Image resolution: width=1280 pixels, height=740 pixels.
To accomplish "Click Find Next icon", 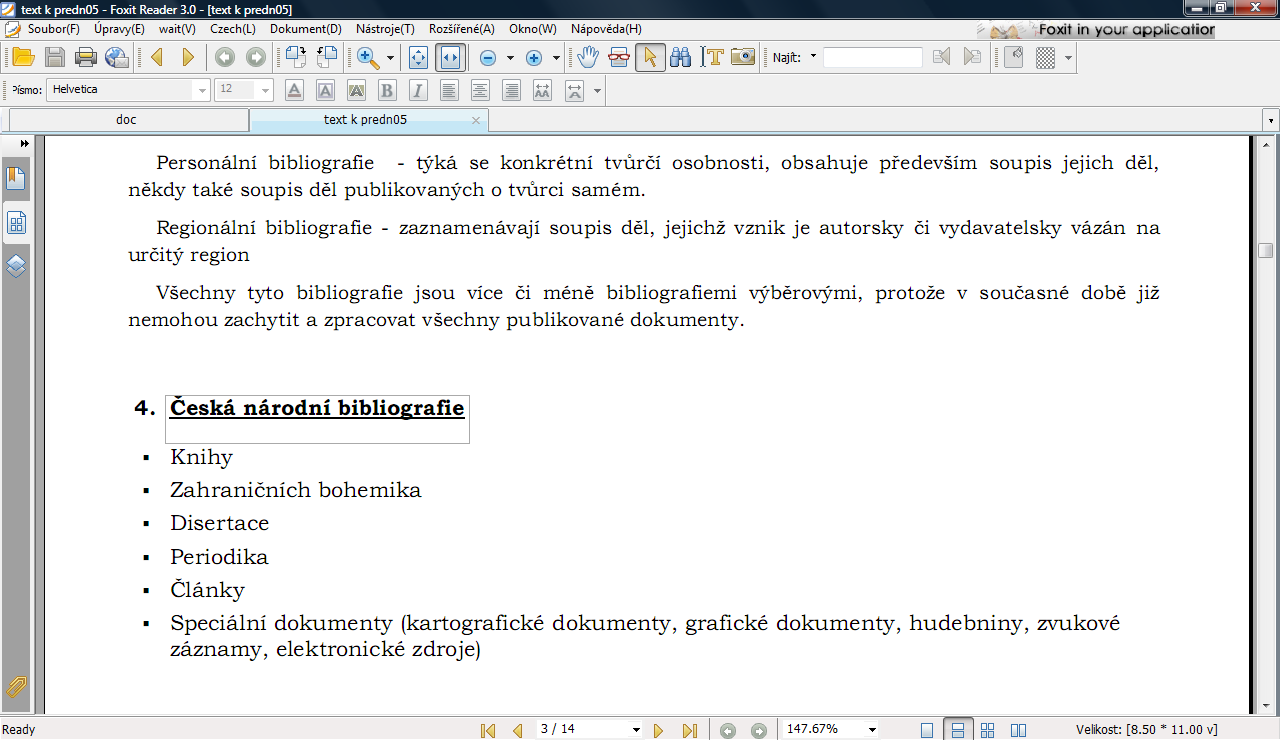I will (x=972, y=57).
